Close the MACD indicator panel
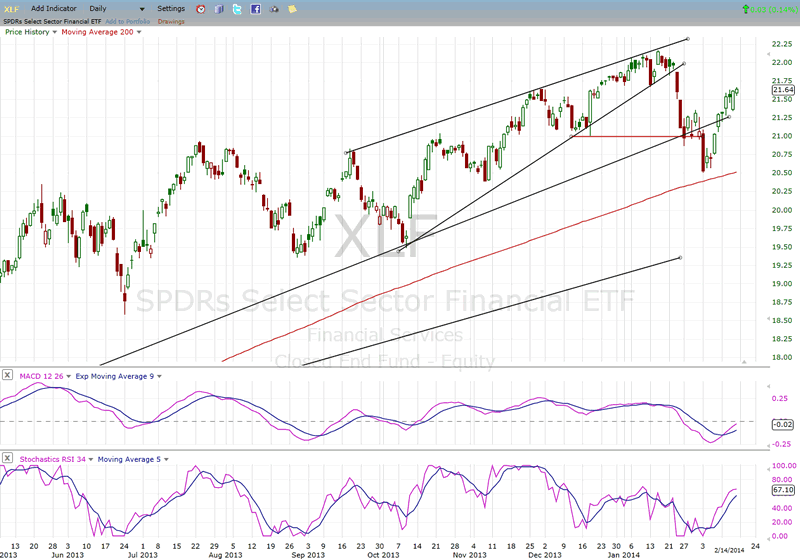The image size is (800, 559). 8,375
